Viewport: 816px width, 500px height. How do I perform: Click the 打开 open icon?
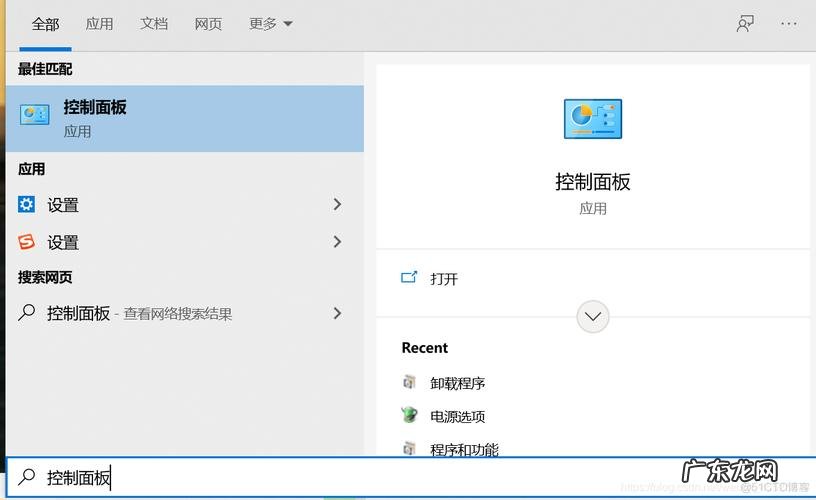point(409,278)
